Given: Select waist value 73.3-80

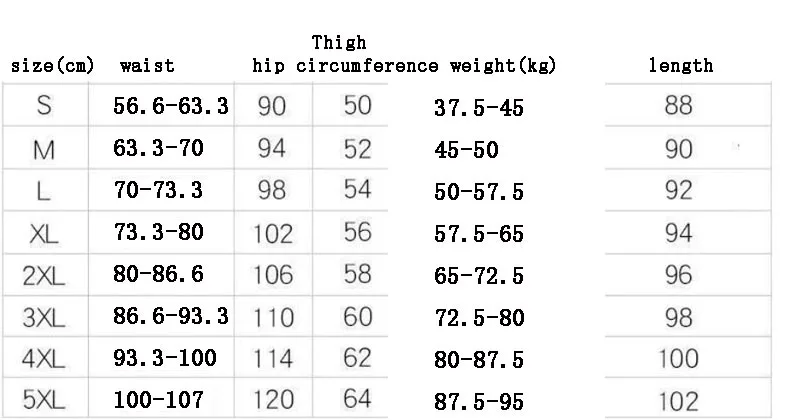Looking at the screenshot, I should 161,234.
